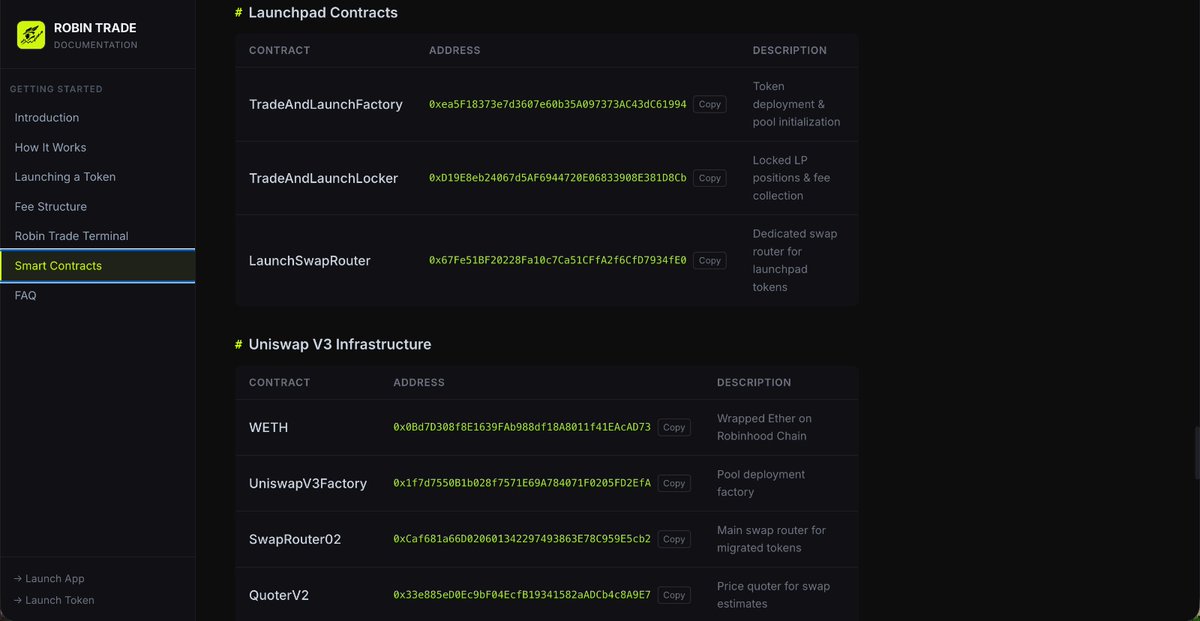The image size is (1200, 621).
Task: Click the WETH contract name
Action: coord(268,427)
